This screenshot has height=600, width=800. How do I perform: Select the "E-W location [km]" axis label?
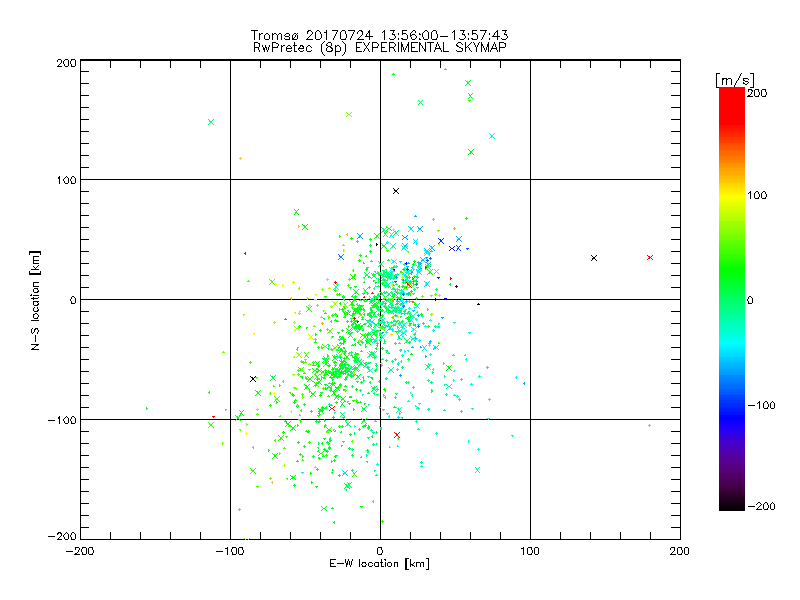pos(379,563)
